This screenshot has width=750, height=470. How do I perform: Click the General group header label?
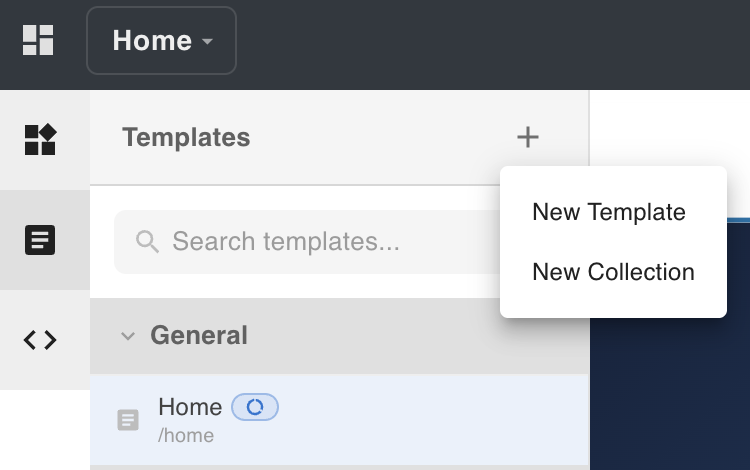(199, 335)
